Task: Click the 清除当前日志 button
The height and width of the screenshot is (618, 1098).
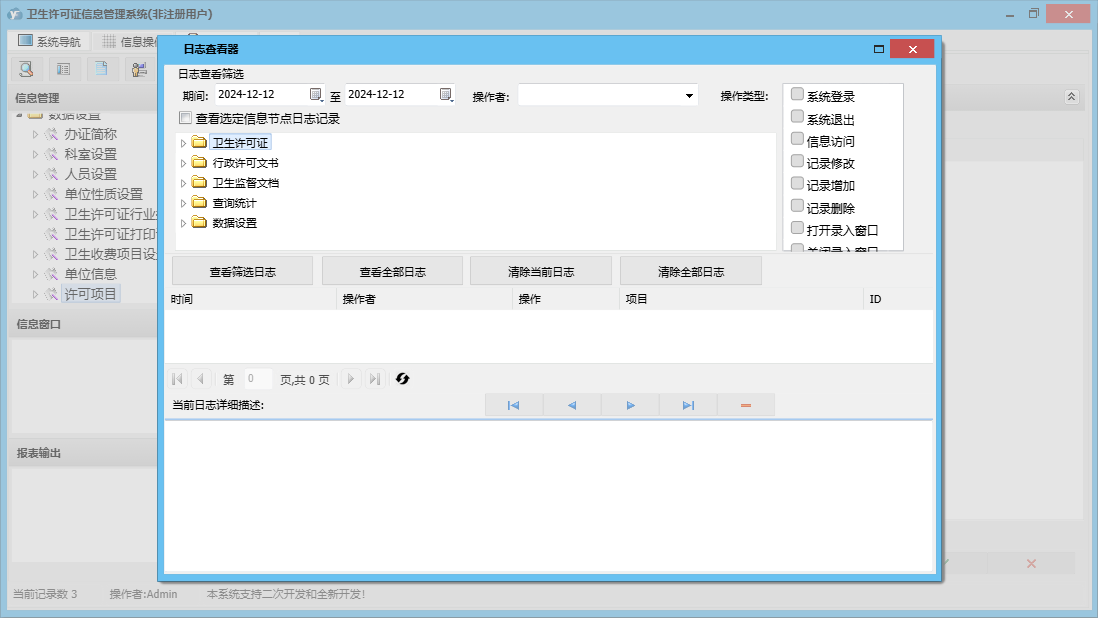Action: point(541,272)
